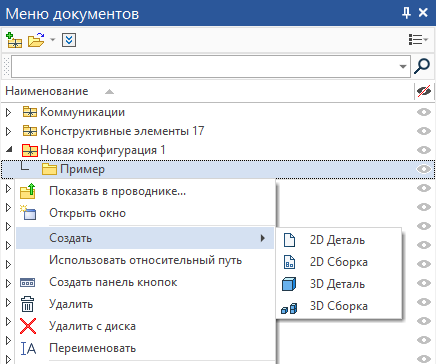Click the Создать submenu arrow
The height and width of the screenshot is (364, 436).
[x=263, y=238]
